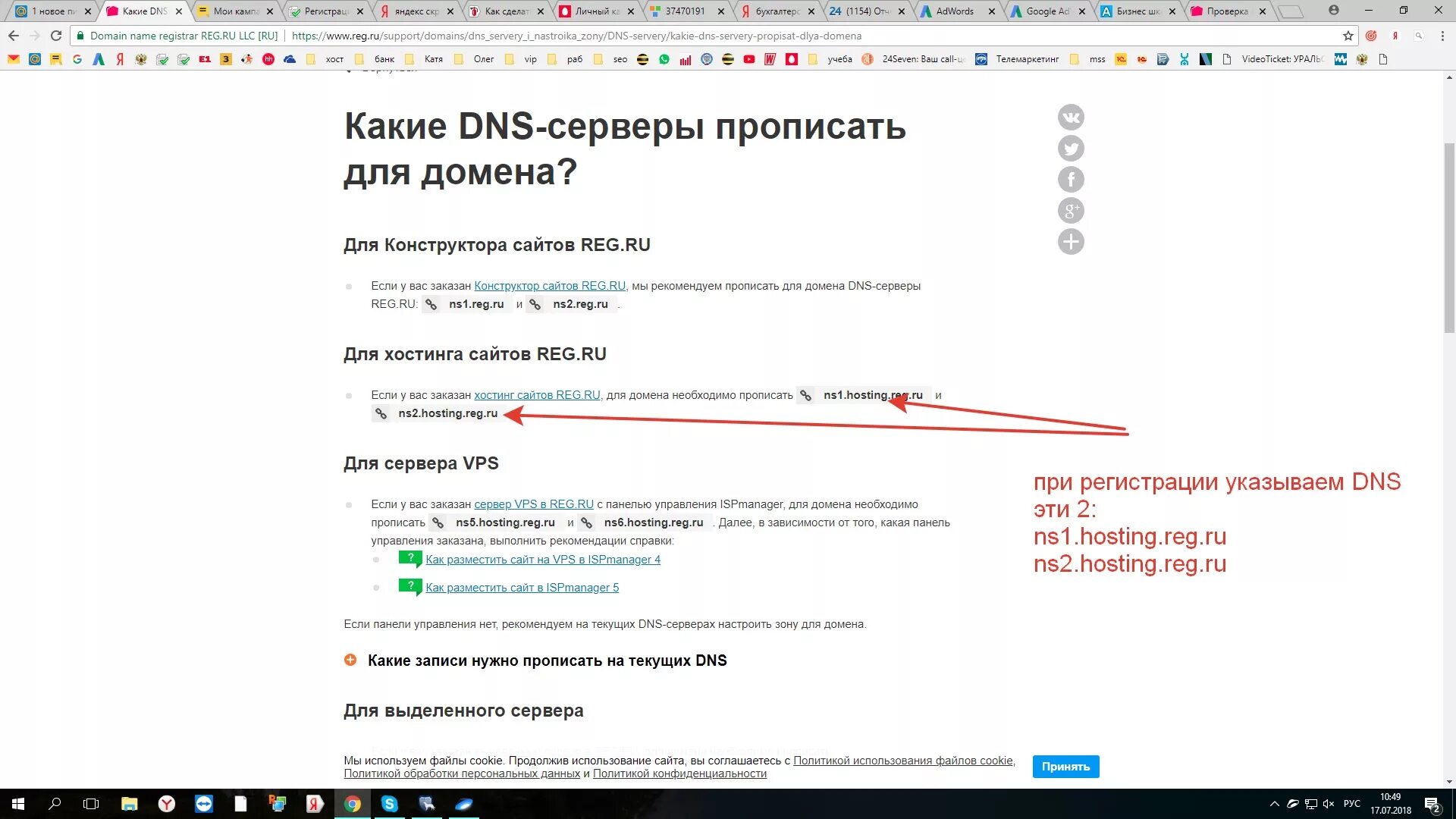The height and width of the screenshot is (819, 1456).
Task: Copy link icon beside ns2.hosting.reg.ru
Action: [x=381, y=413]
